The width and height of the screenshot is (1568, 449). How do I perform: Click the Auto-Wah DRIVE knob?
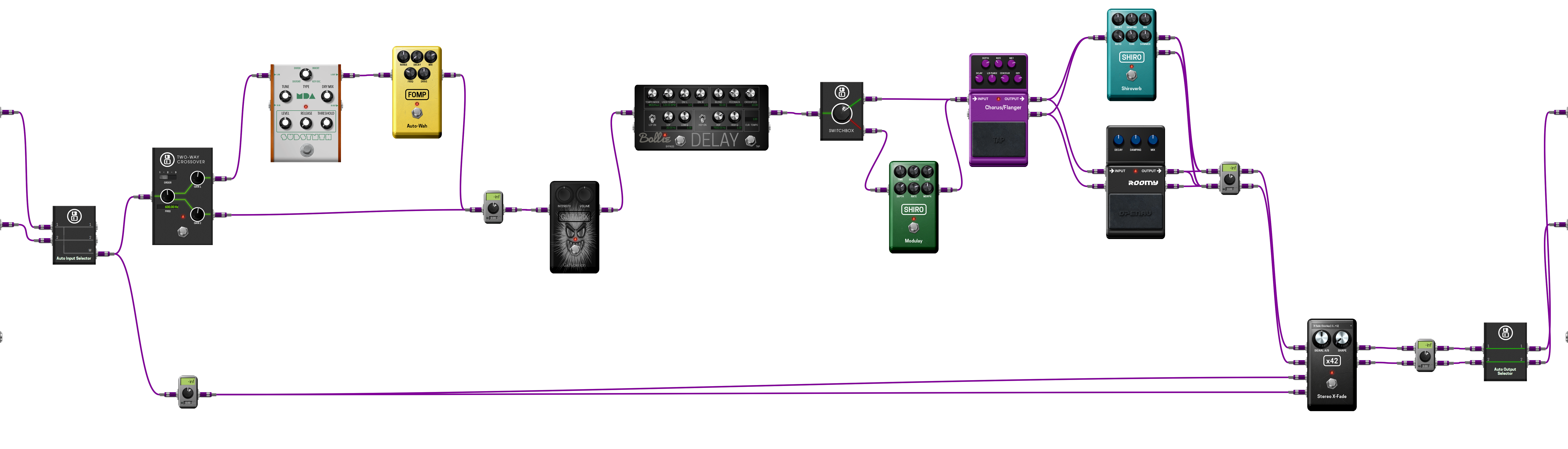424,74
